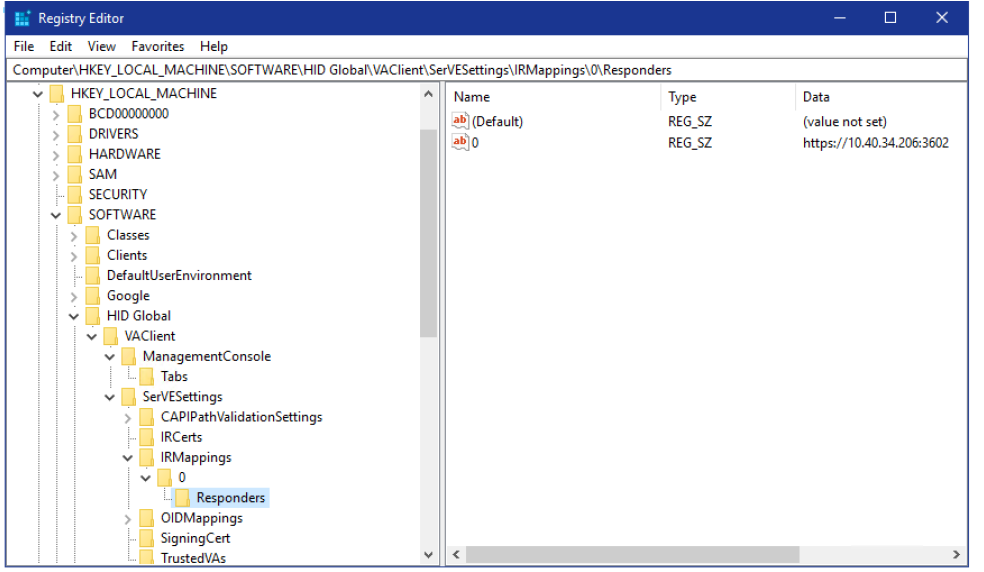
Task: Select the BCD00000000 folder icon
Action: pyautogui.click(x=75, y=114)
